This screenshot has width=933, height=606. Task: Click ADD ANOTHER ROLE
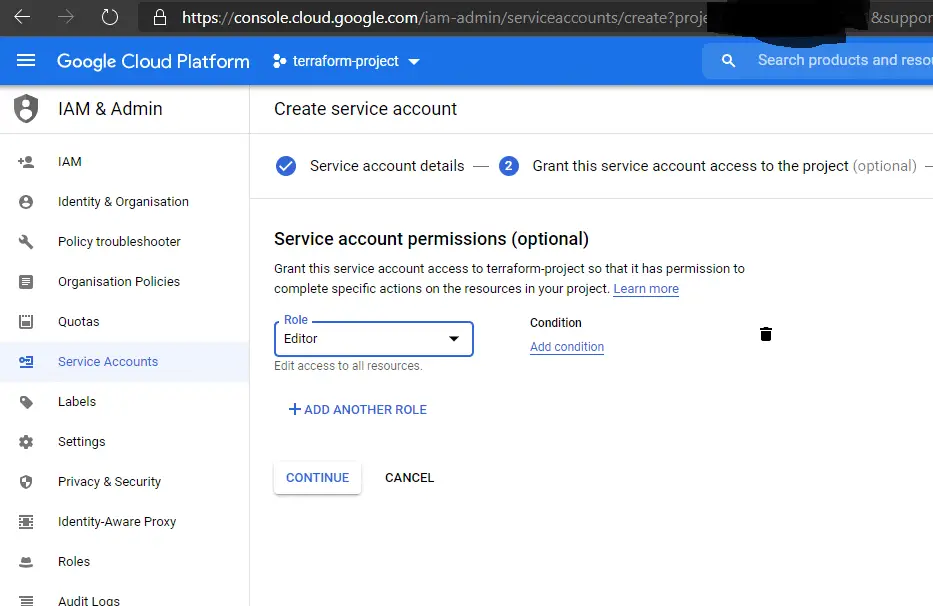(359, 409)
